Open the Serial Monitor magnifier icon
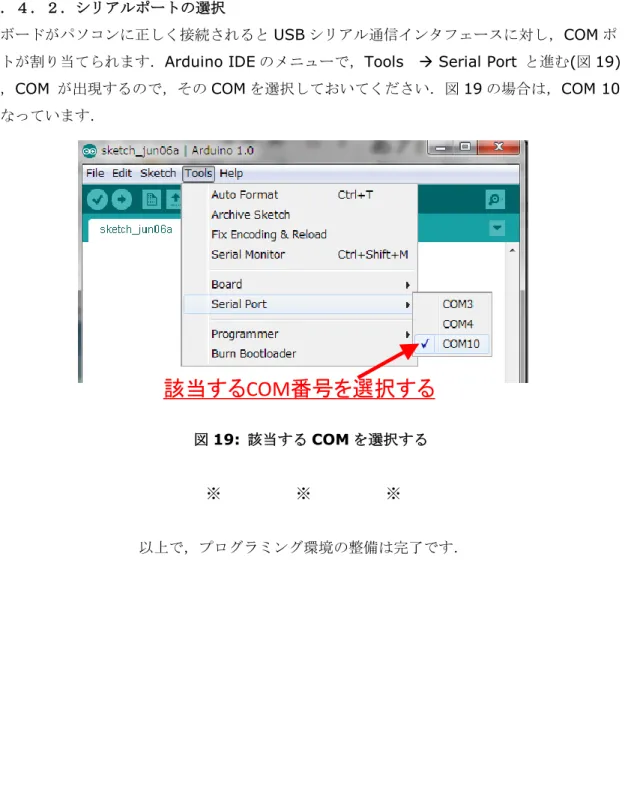Image resolution: width=631 pixels, height=811 pixels. point(495,199)
